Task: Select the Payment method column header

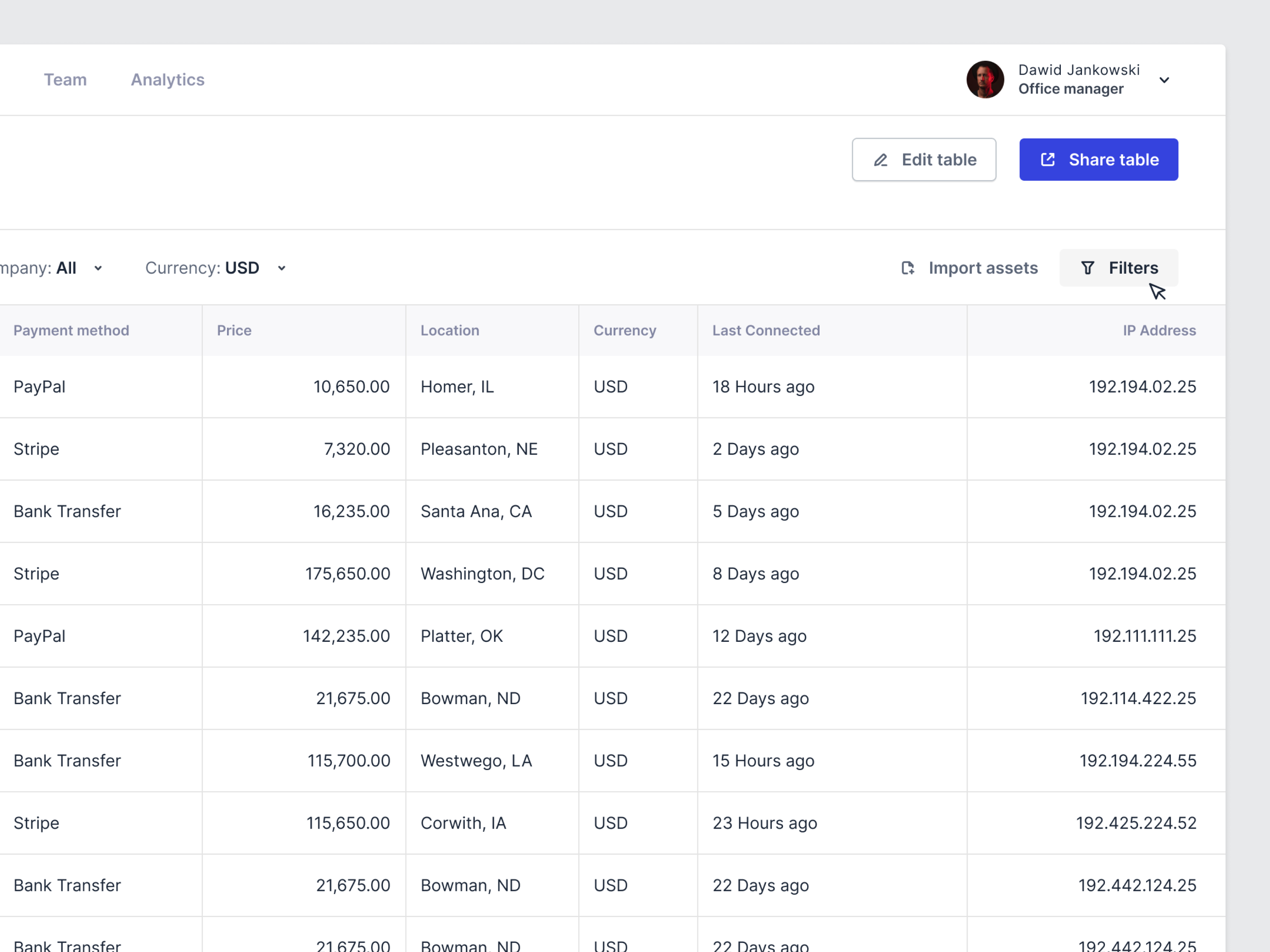Action: [71, 330]
